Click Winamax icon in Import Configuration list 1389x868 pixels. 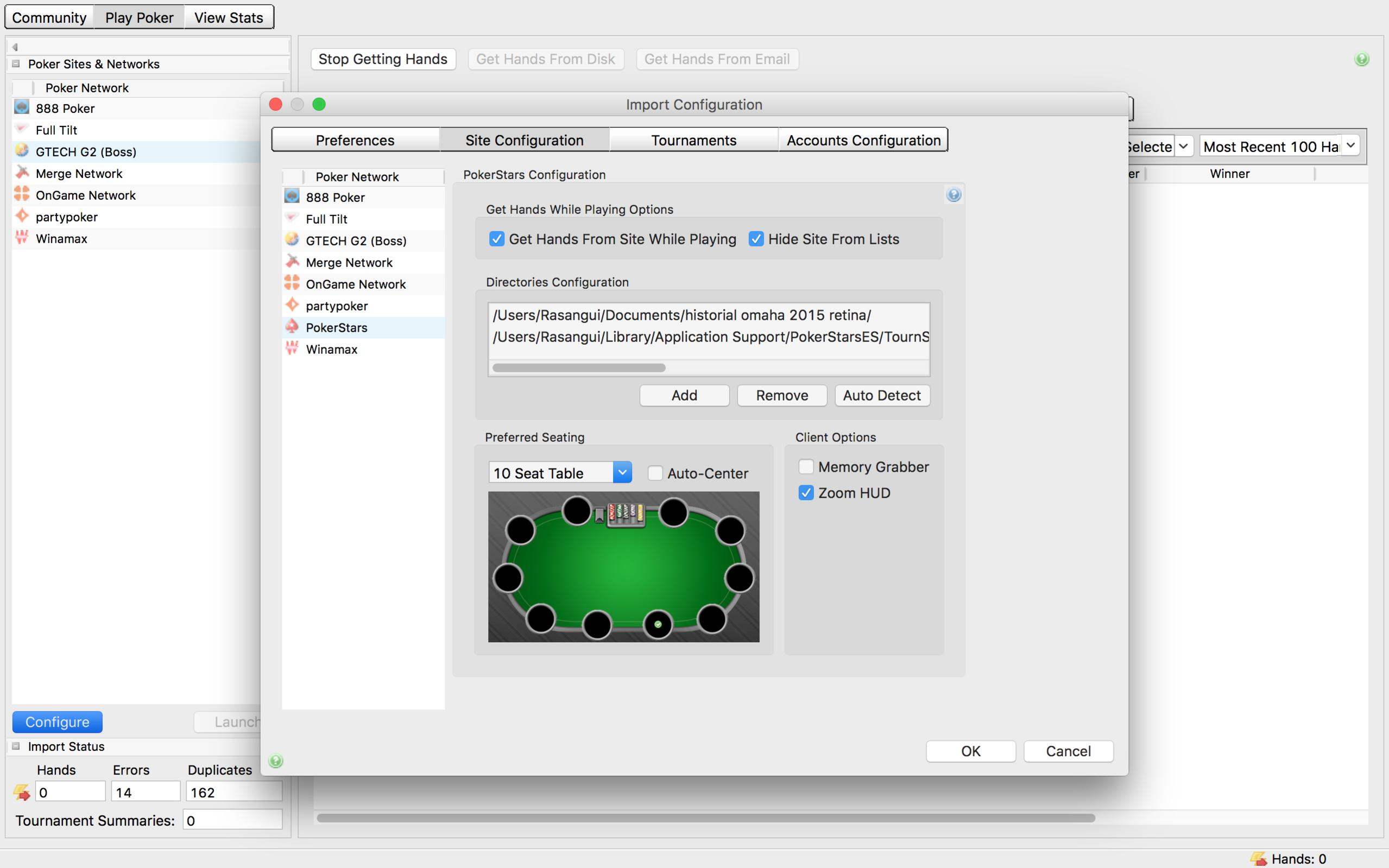pos(292,348)
